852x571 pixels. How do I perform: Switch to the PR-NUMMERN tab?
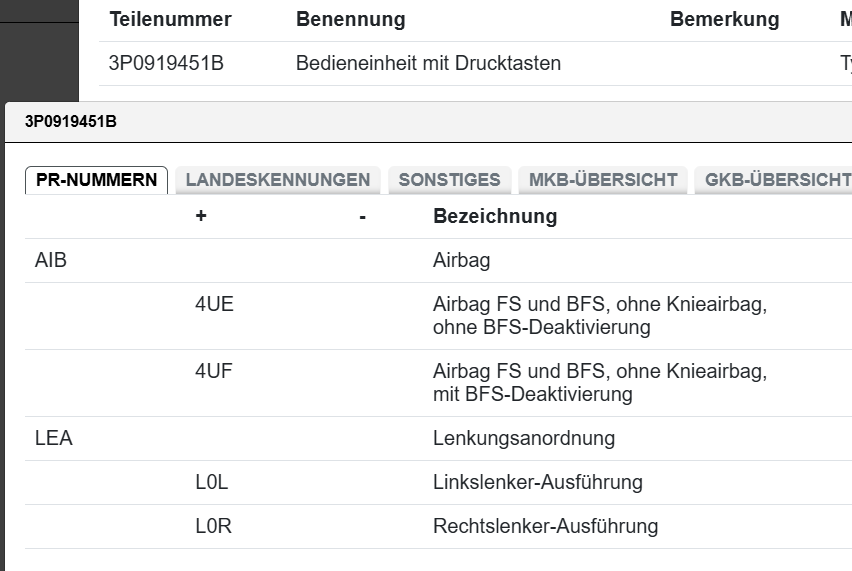click(x=96, y=180)
